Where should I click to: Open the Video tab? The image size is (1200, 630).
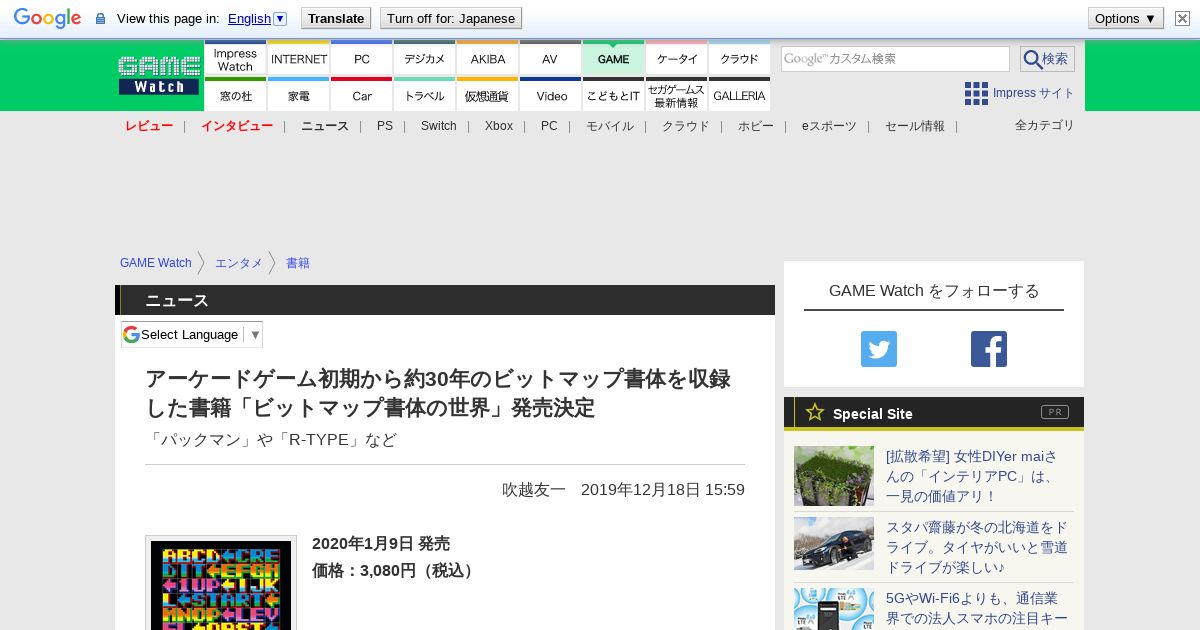[x=550, y=95]
